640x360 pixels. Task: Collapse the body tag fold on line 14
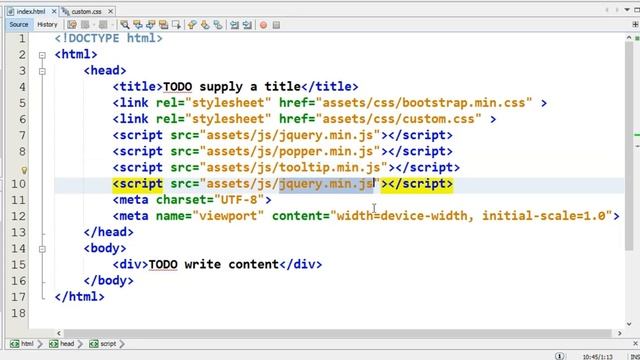pyautogui.click(x=42, y=249)
